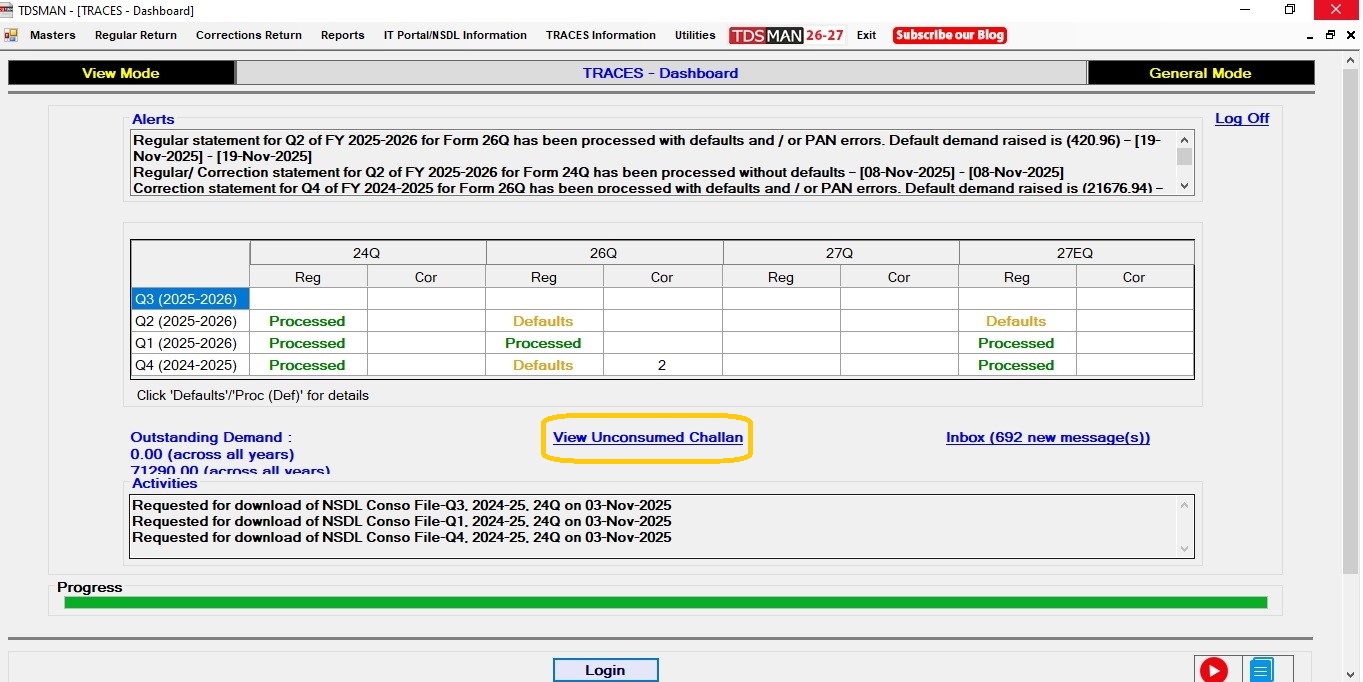Open the Masters menu

pos(53,35)
